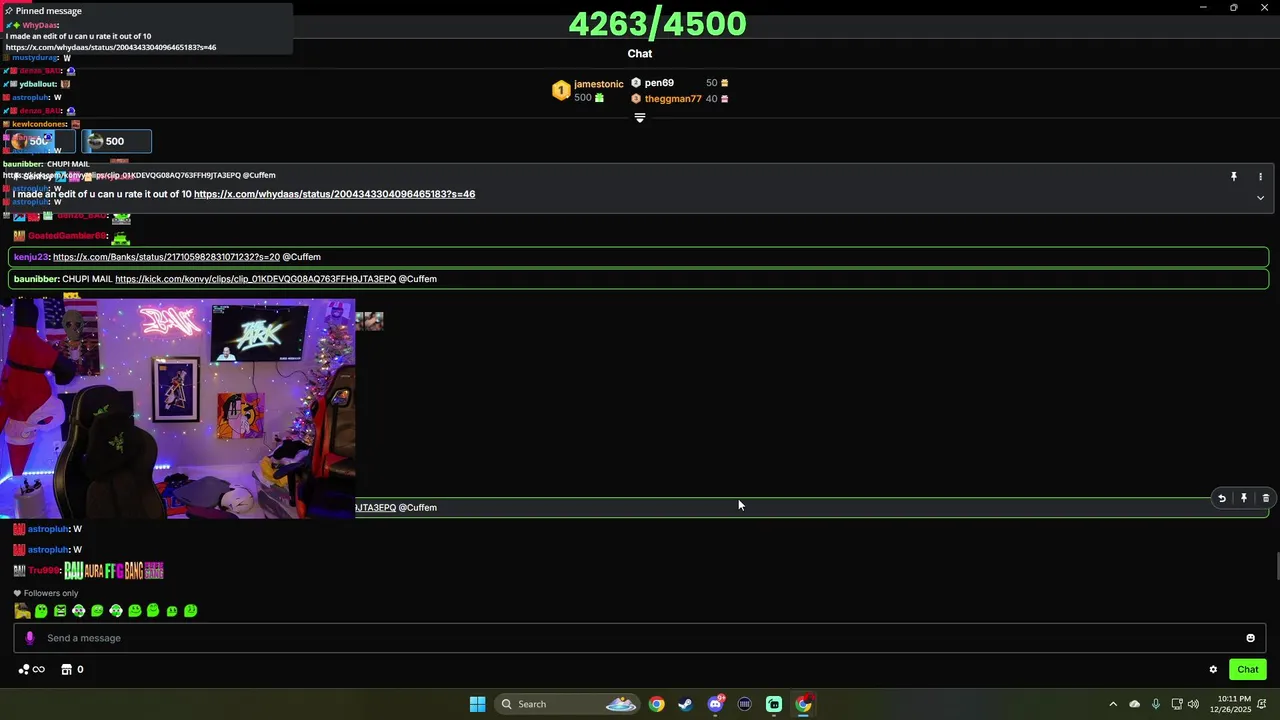
Task: Open Steam from the taskbar
Action: (x=685, y=704)
